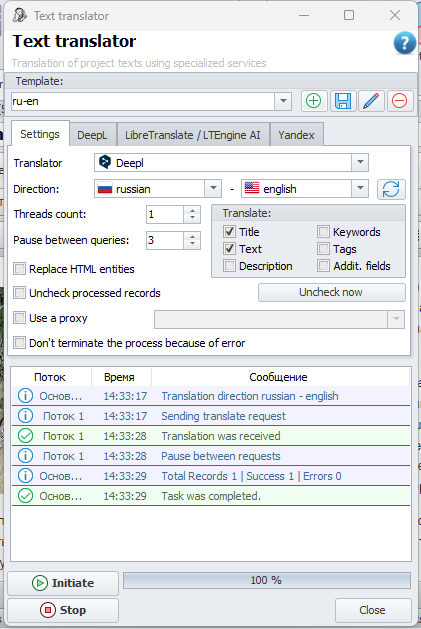
Task: Decrease Threads count with down arrow
Action: click(192, 219)
